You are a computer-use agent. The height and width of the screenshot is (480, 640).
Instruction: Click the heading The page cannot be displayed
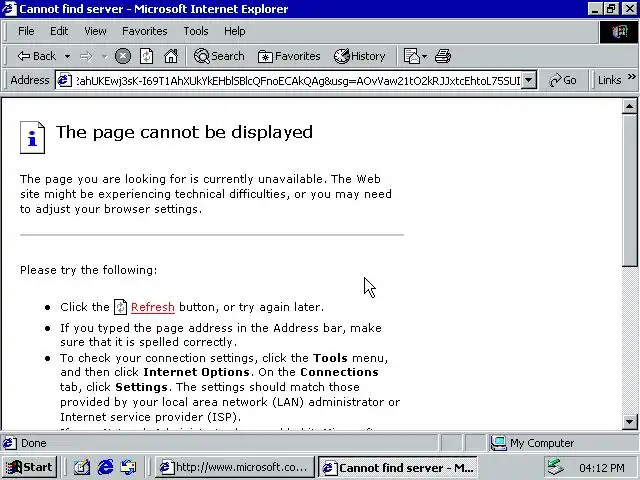pos(184,132)
